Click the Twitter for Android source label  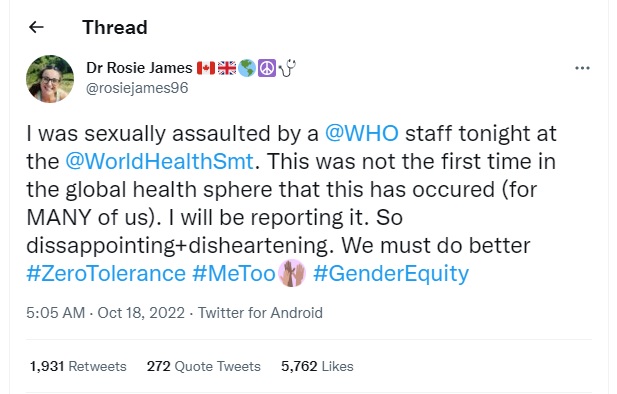(260, 313)
